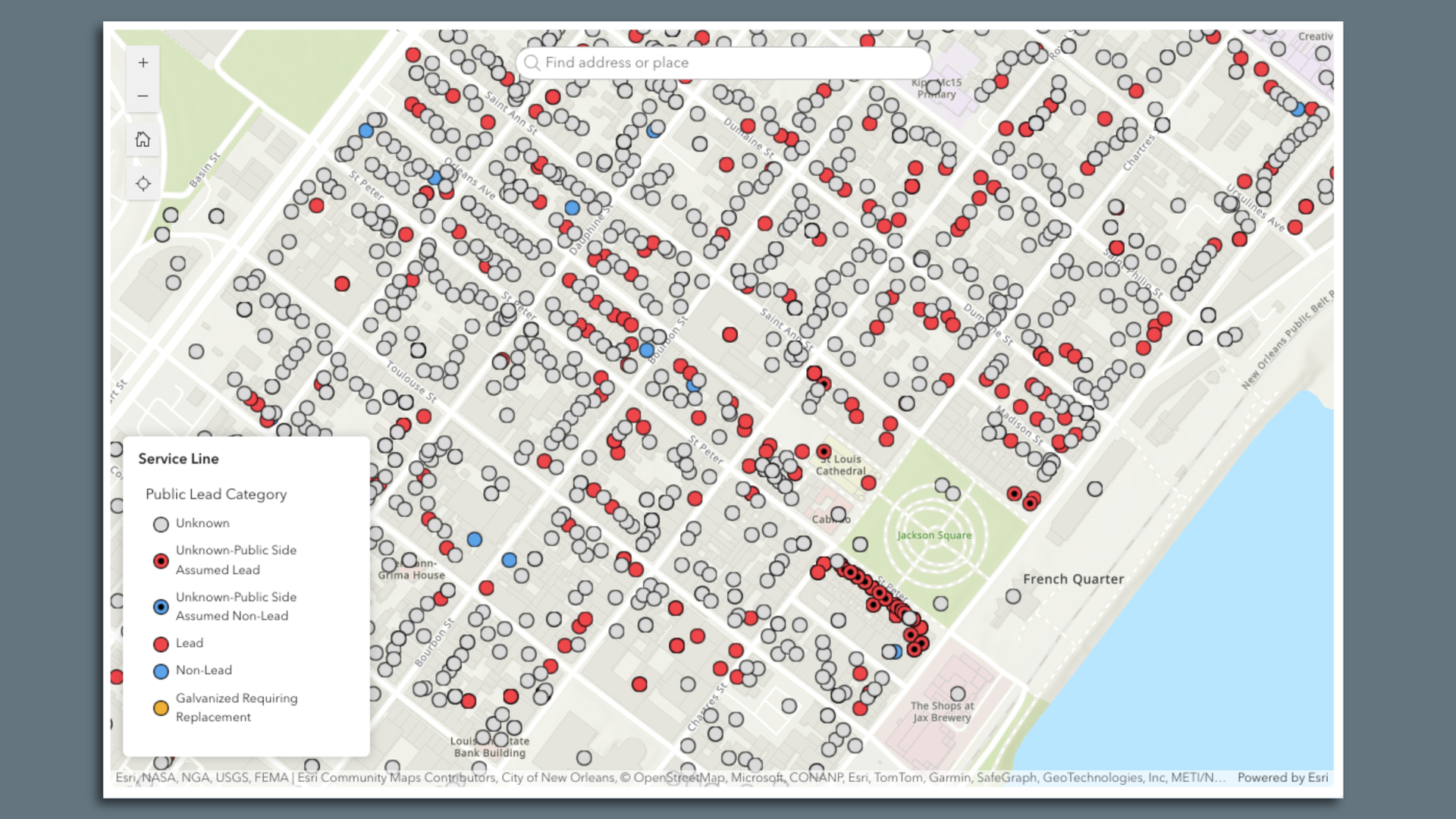
Task: Click the zoom in (+) button
Action: pyautogui.click(x=143, y=62)
